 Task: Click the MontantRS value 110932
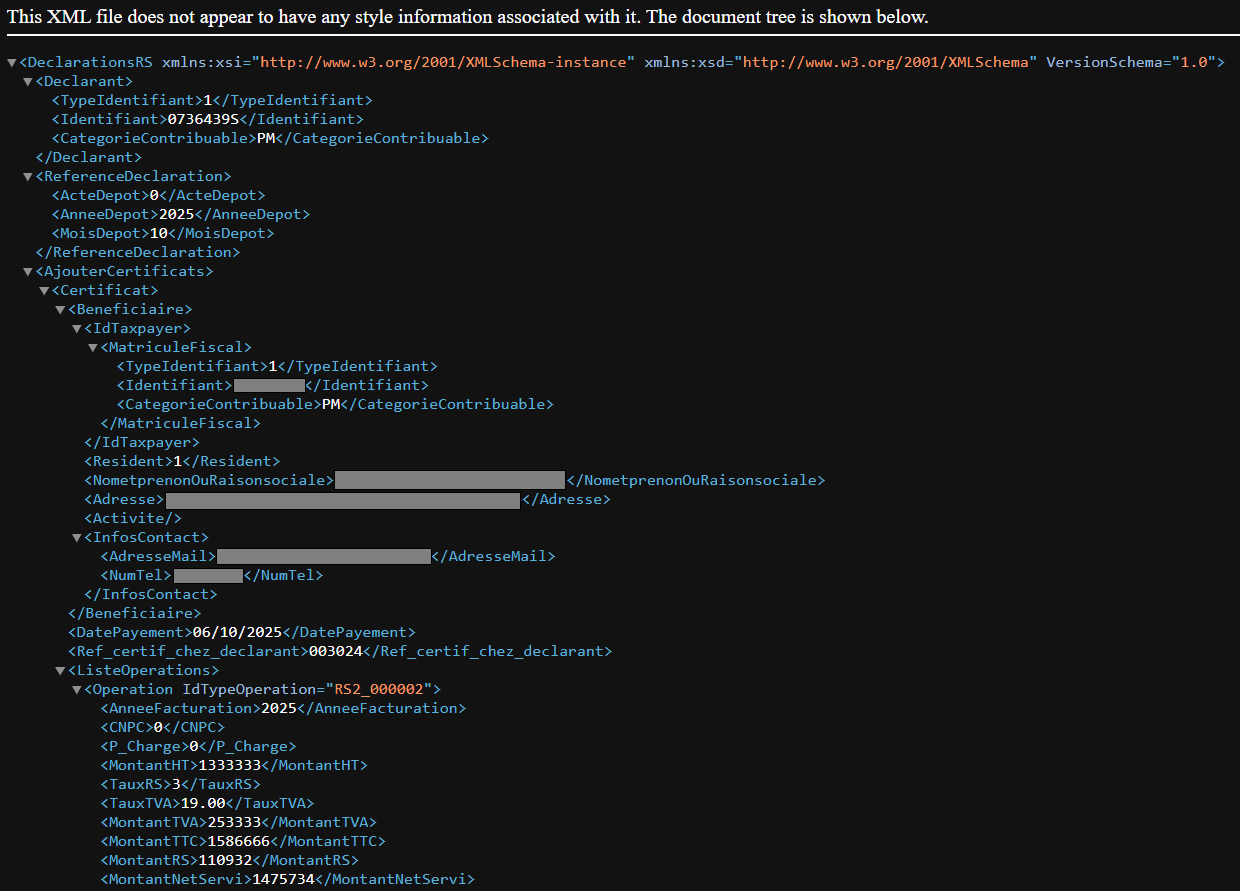coord(227,861)
